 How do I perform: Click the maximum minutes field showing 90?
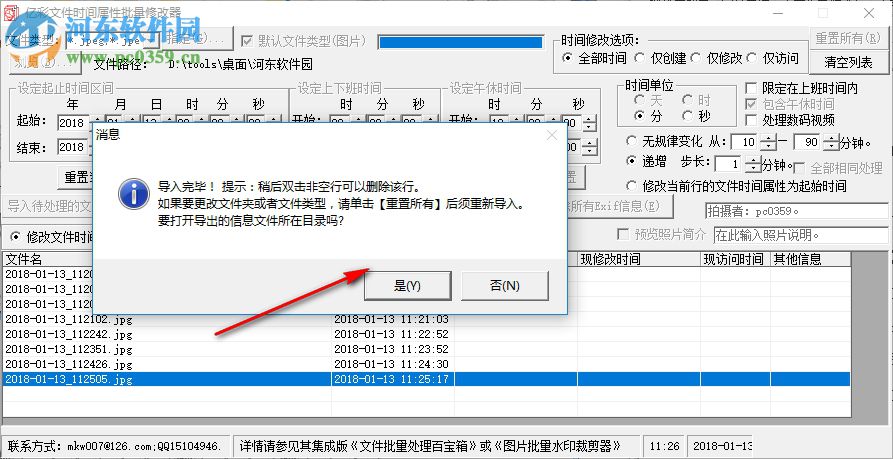click(808, 142)
